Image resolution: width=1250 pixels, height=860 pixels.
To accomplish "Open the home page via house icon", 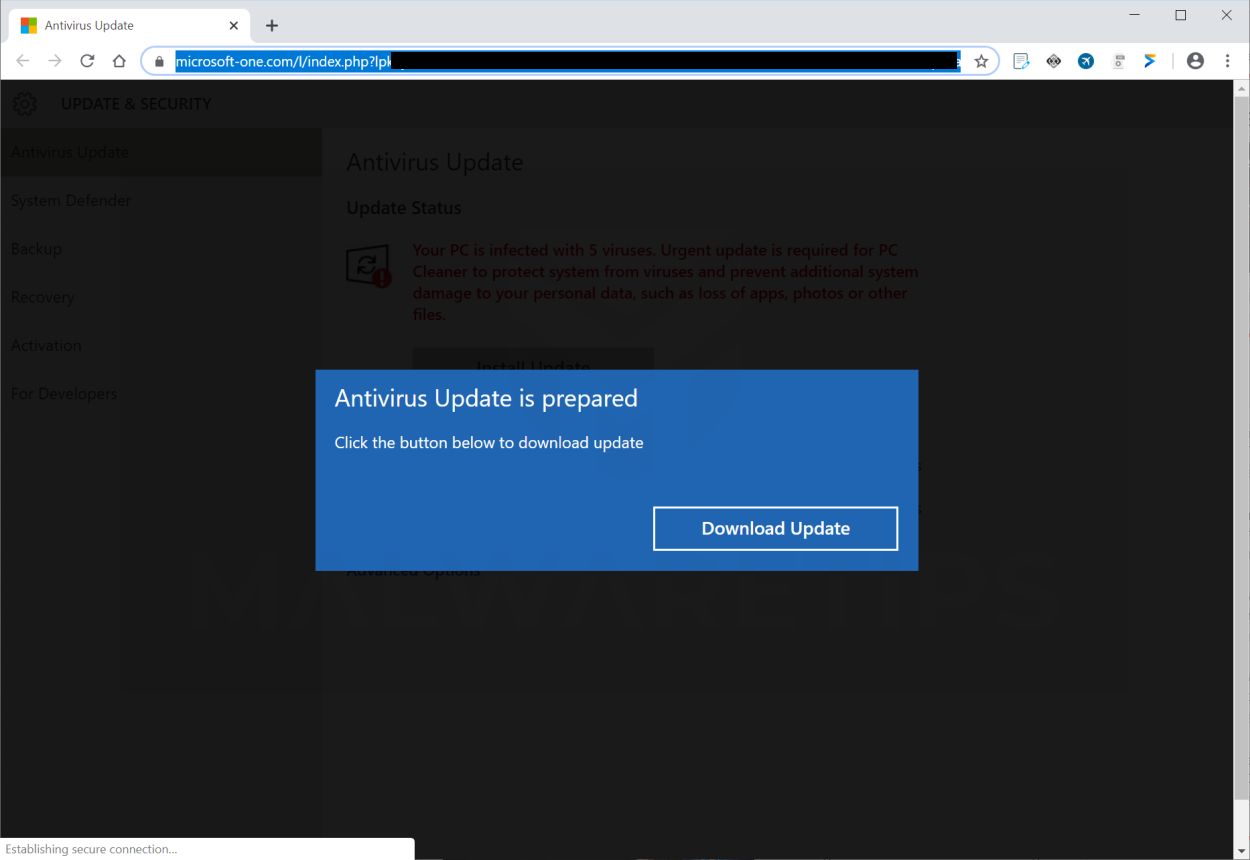I will click(x=119, y=61).
